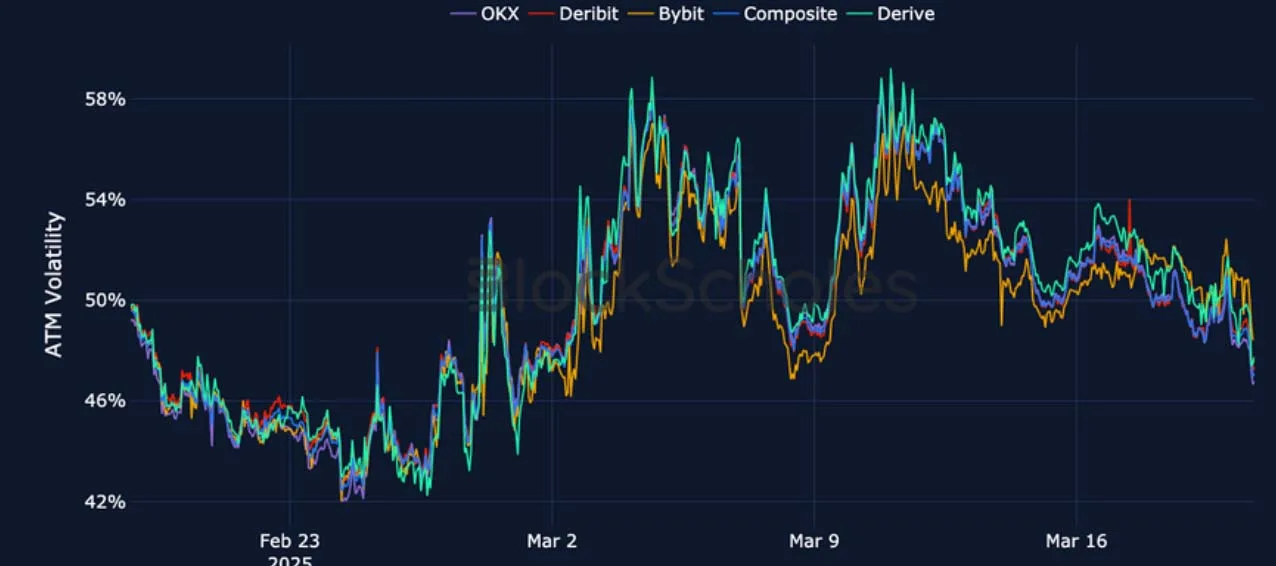Click the ATM Volatility axis title
Screen dimensions: 1276x566
55,284
